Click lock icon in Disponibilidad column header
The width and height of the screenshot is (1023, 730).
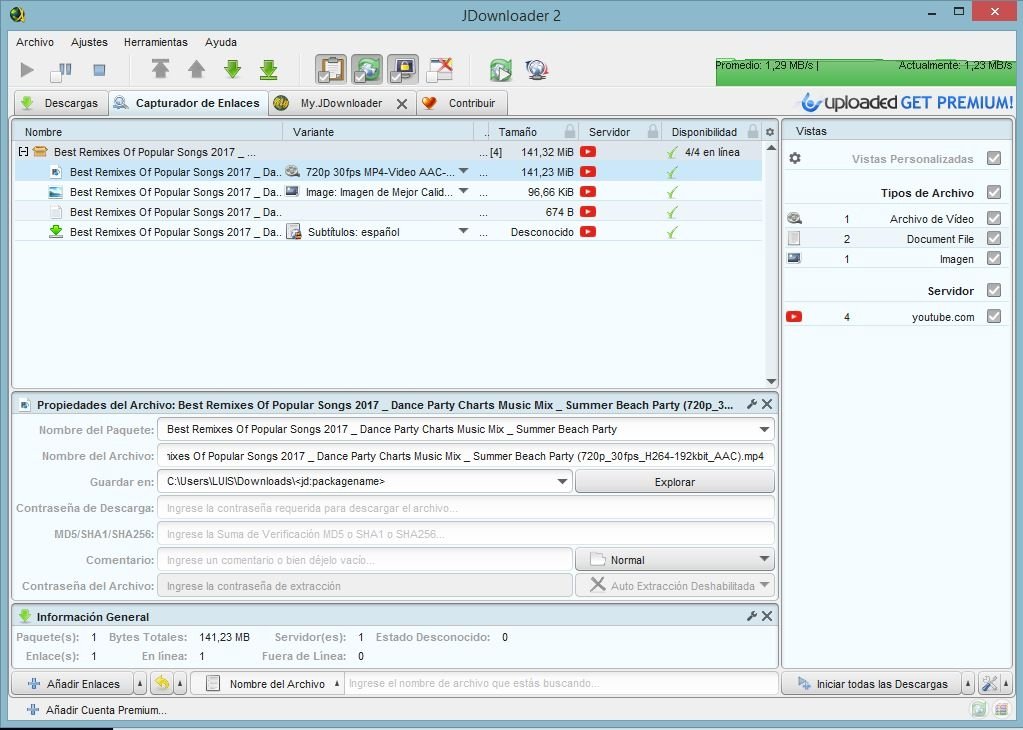coord(753,131)
